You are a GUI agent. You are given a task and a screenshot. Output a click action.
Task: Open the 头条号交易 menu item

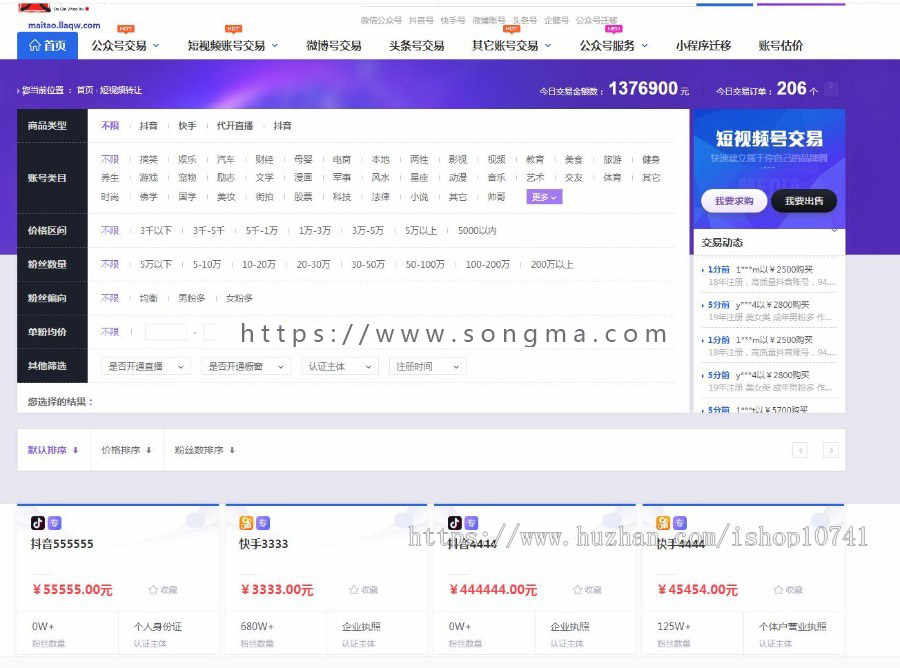pyautogui.click(x=416, y=45)
